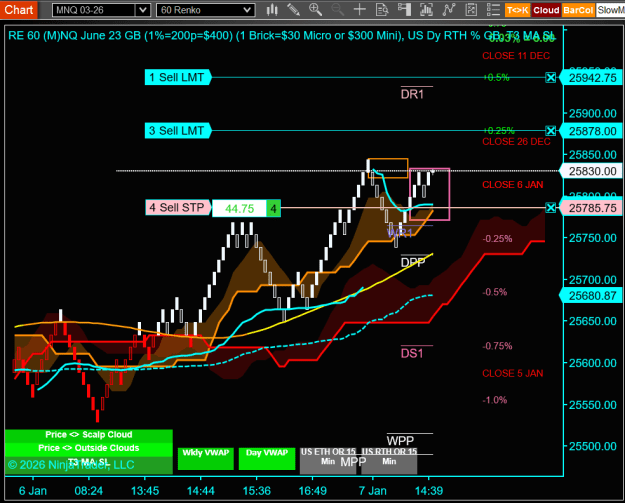The width and height of the screenshot is (625, 503).
Task: Click the Price <> Outside Clouds indicator bar
Action: 88,448
